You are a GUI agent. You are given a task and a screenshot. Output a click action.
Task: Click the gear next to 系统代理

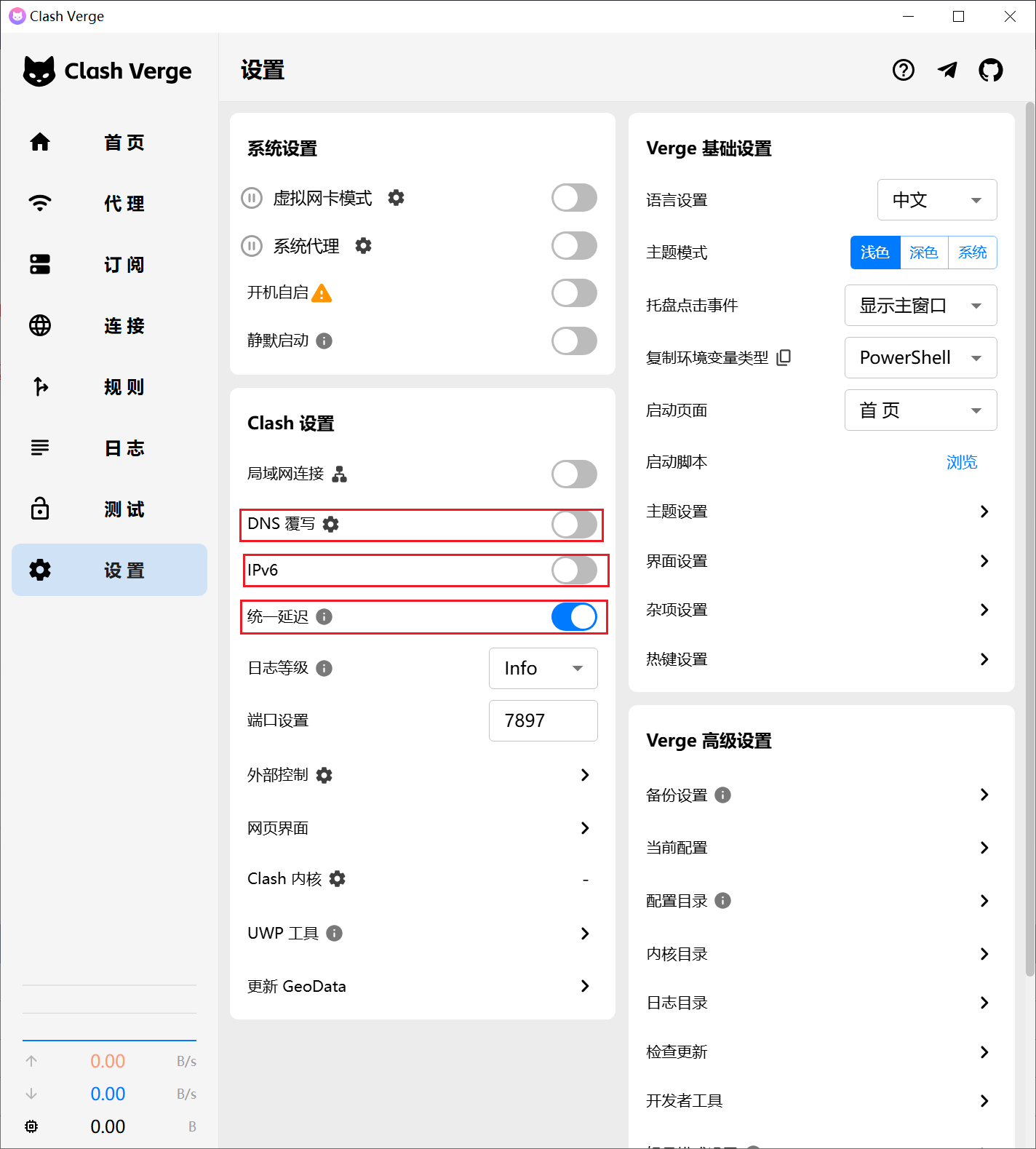pos(363,246)
